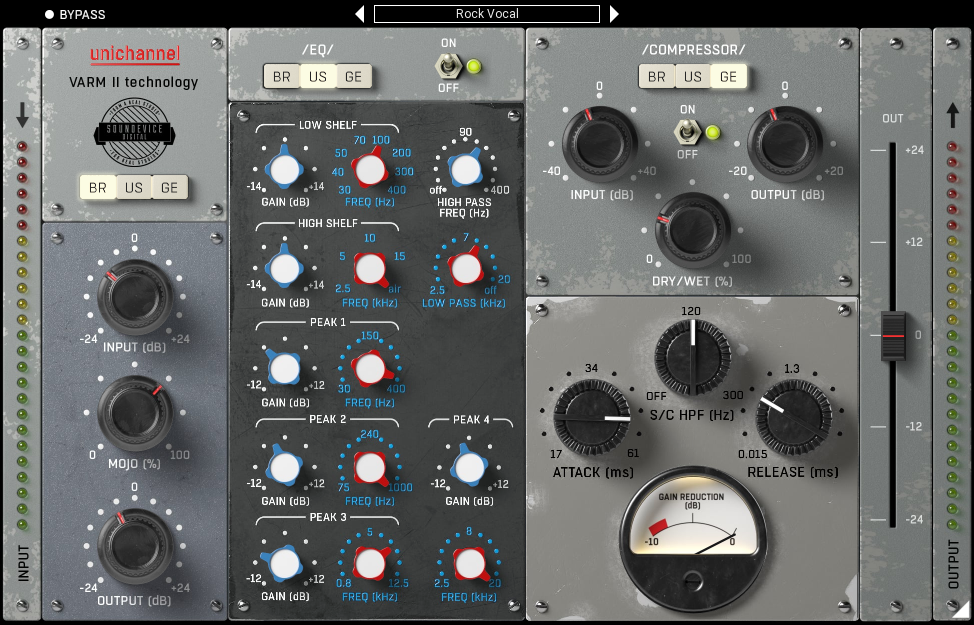Click the unichannel logo text
This screenshot has height=625, width=974.
[x=134, y=55]
